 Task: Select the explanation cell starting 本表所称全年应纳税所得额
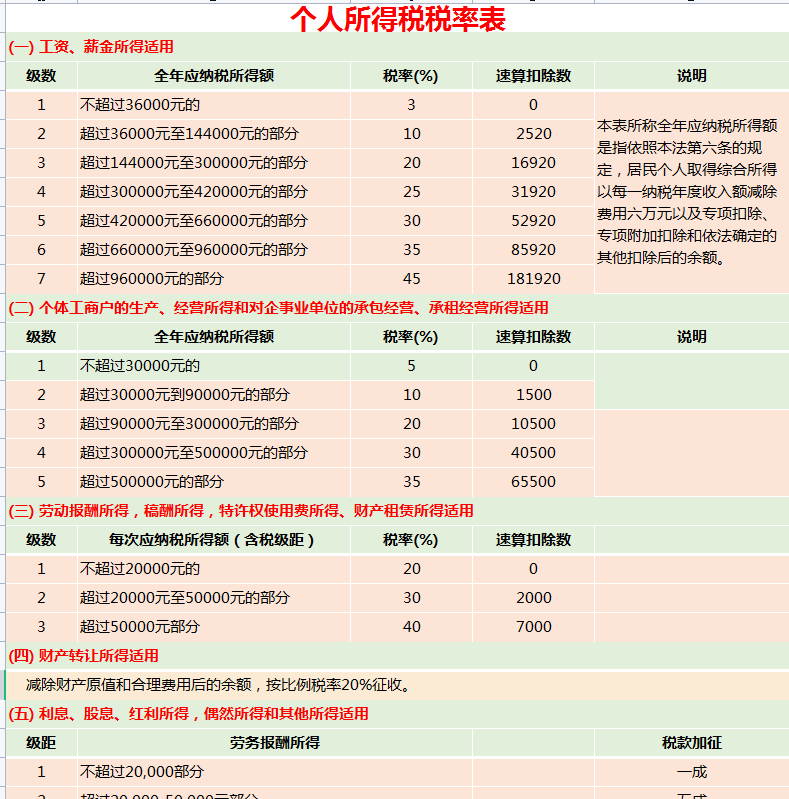pos(692,192)
